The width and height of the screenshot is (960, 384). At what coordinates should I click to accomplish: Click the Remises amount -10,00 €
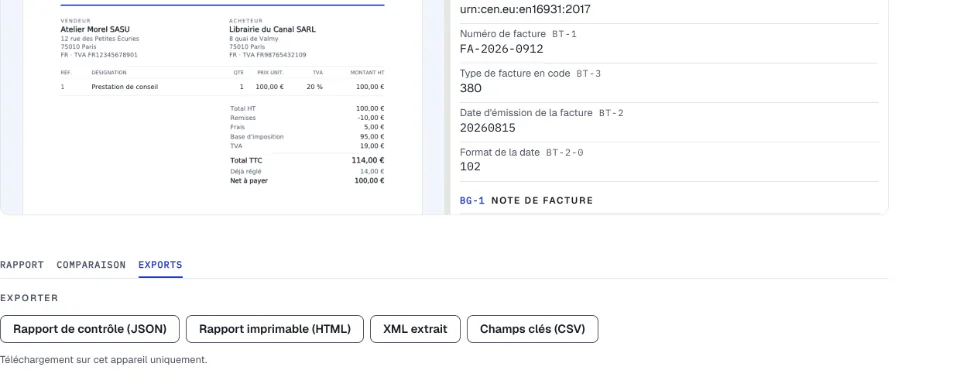point(371,118)
